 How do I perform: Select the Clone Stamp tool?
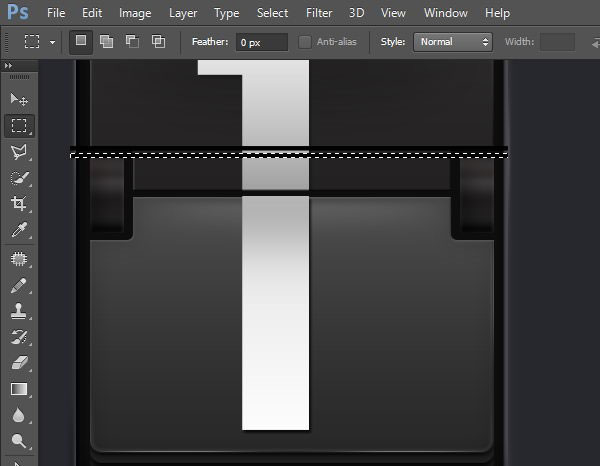[x=19, y=311]
